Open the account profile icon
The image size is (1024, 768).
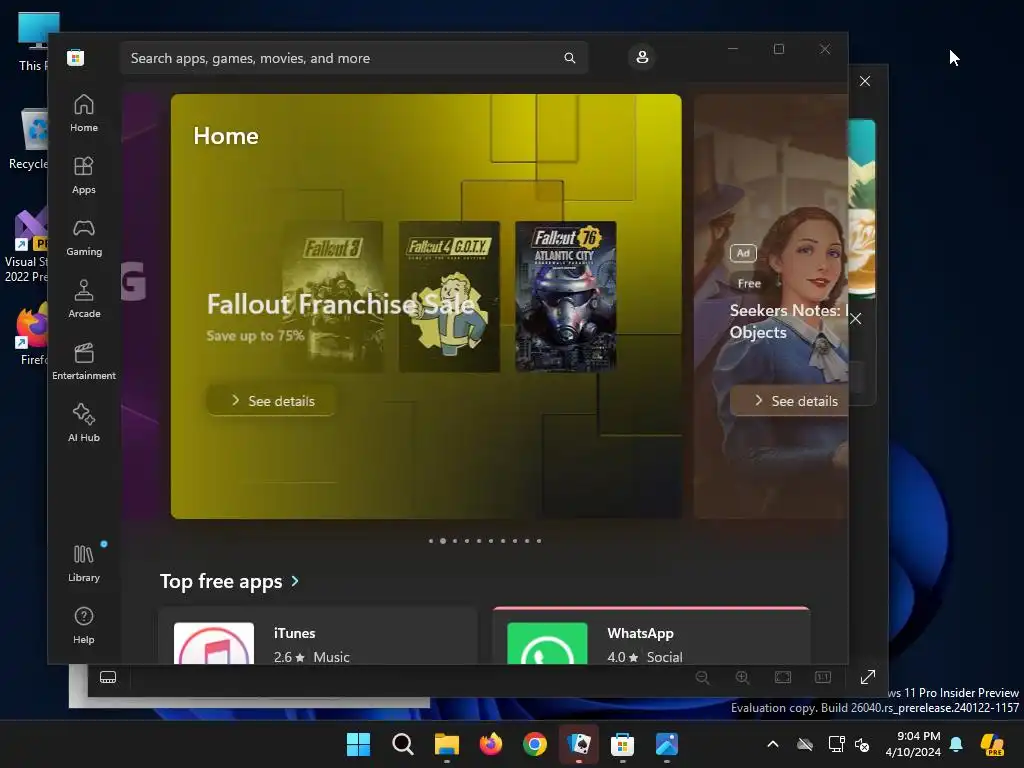coord(642,57)
